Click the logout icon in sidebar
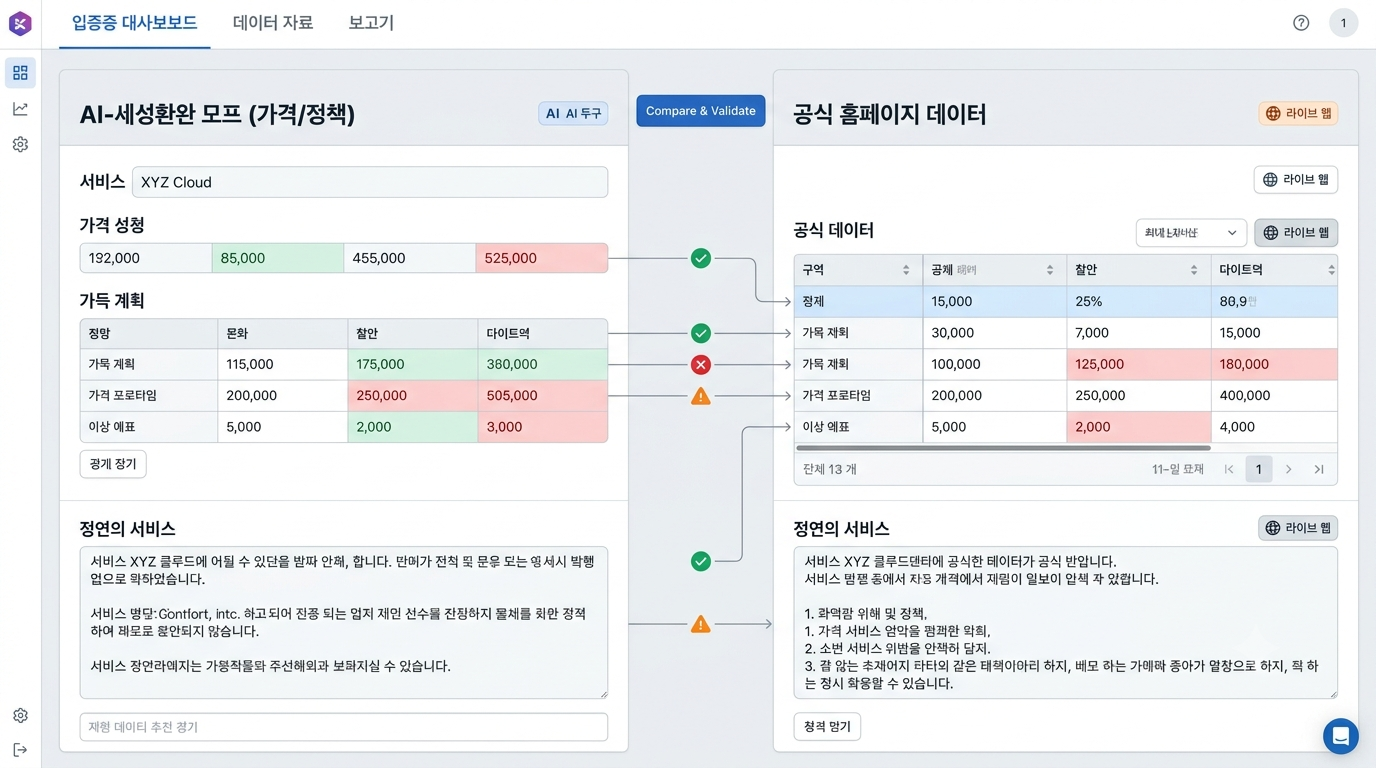The width and height of the screenshot is (1376, 768). 20,750
